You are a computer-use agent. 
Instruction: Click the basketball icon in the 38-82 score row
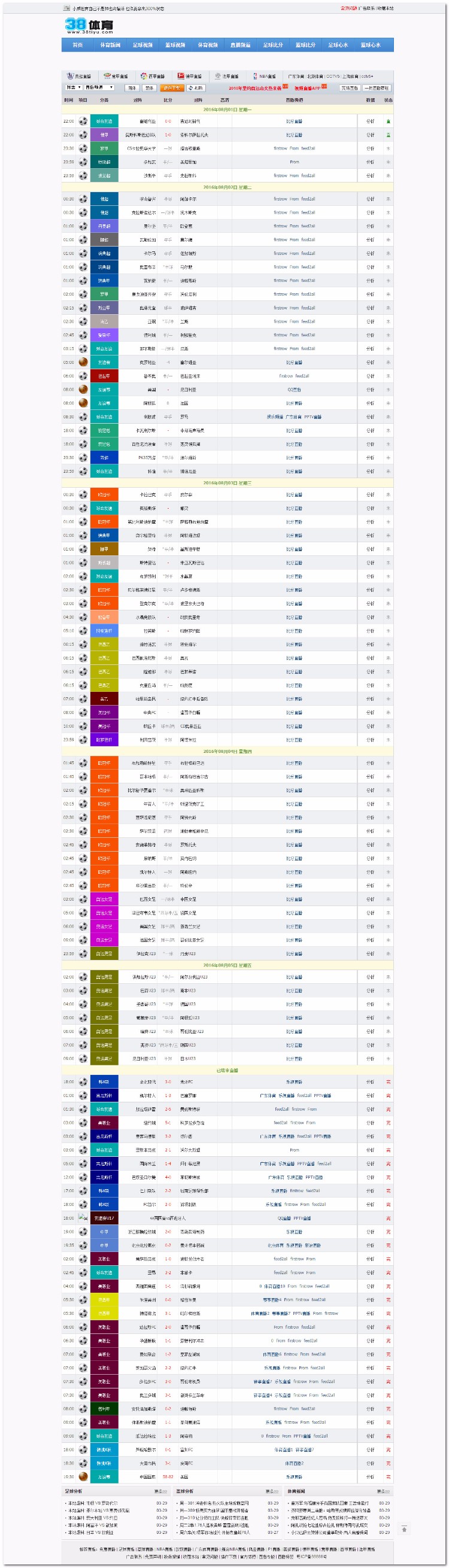point(83,1476)
